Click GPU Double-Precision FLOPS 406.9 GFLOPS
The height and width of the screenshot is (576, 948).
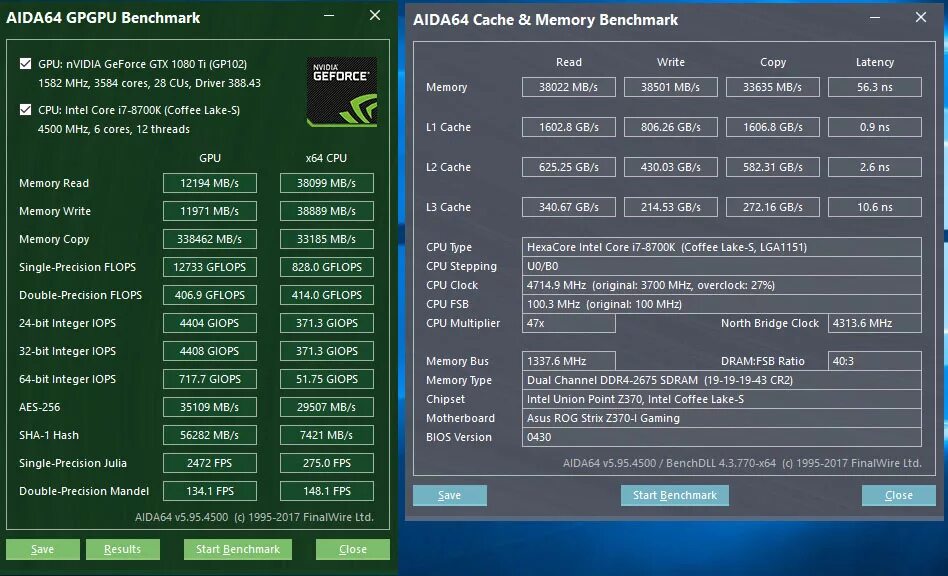[210, 295]
